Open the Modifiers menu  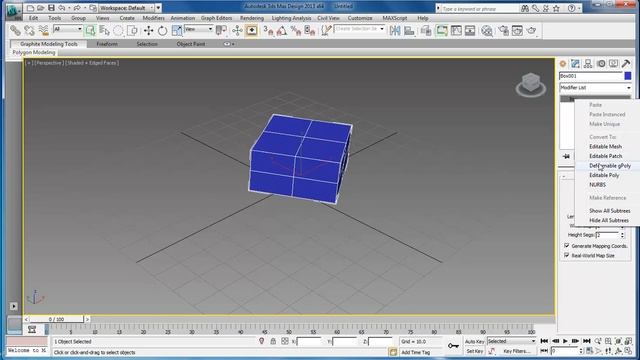point(153,18)
